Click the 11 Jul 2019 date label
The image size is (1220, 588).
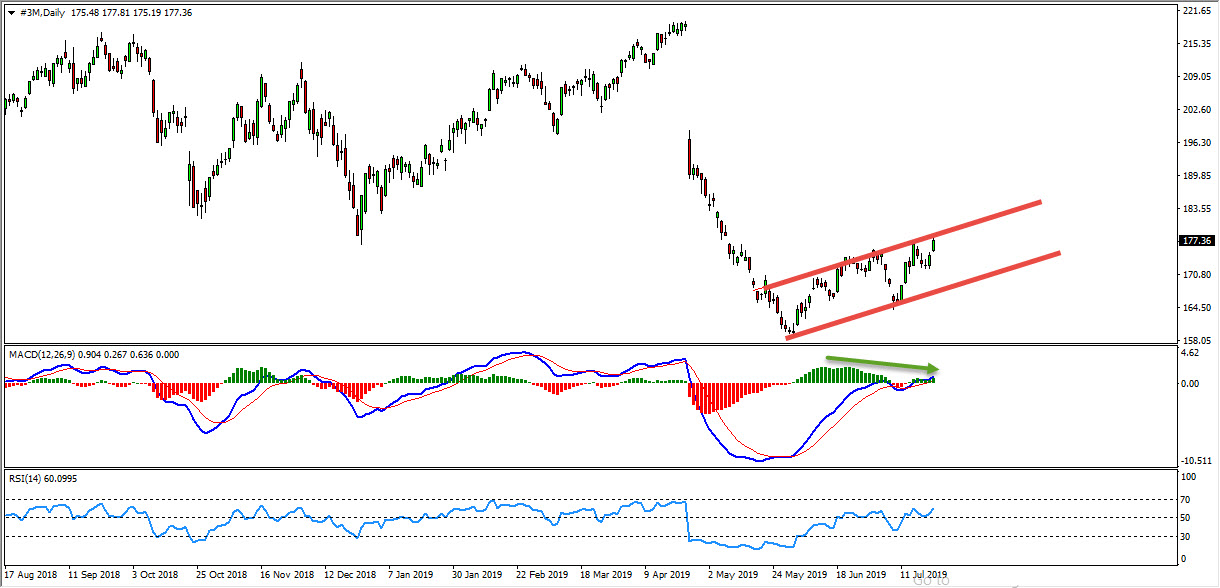922,575
